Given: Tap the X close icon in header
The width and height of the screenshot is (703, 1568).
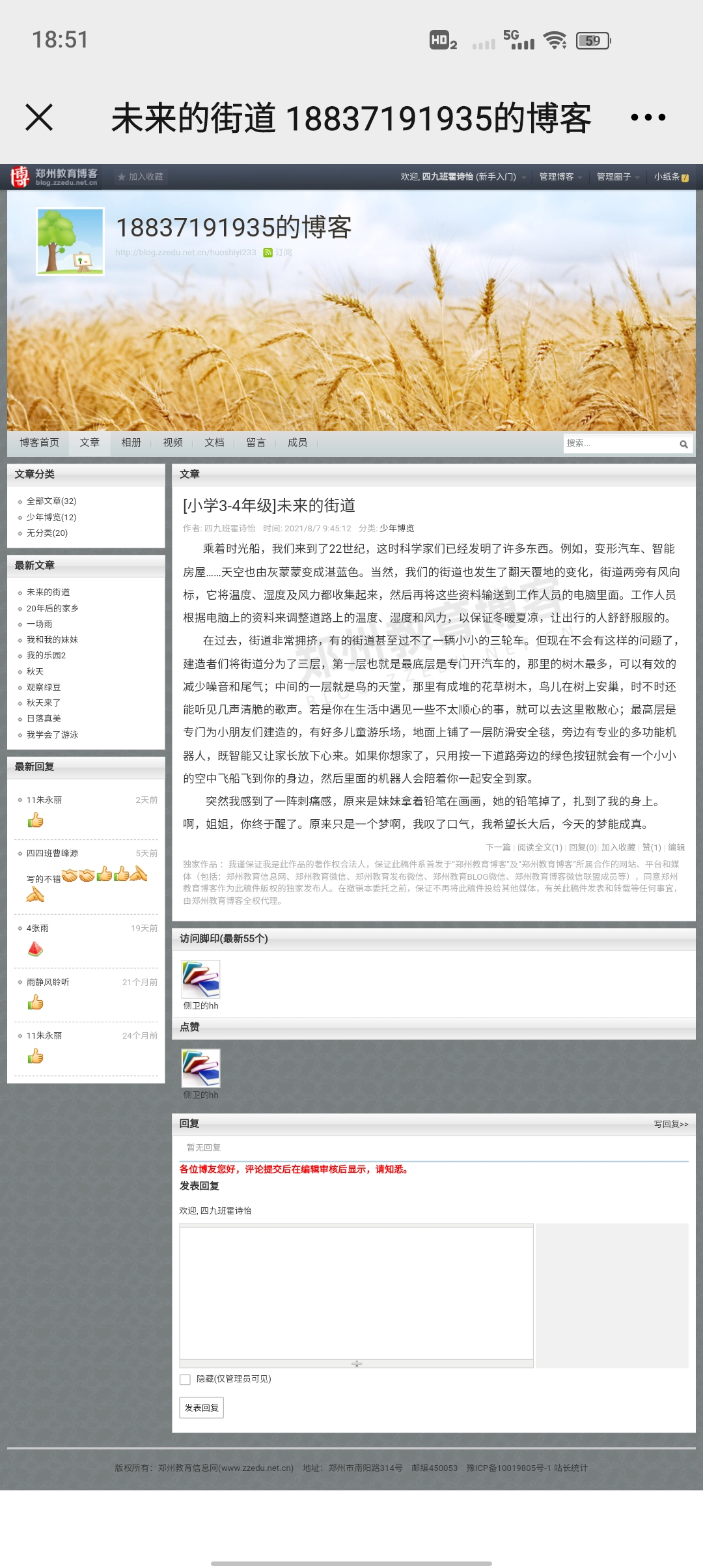Looking at the screenshot, I should click(x=39, y=118).
